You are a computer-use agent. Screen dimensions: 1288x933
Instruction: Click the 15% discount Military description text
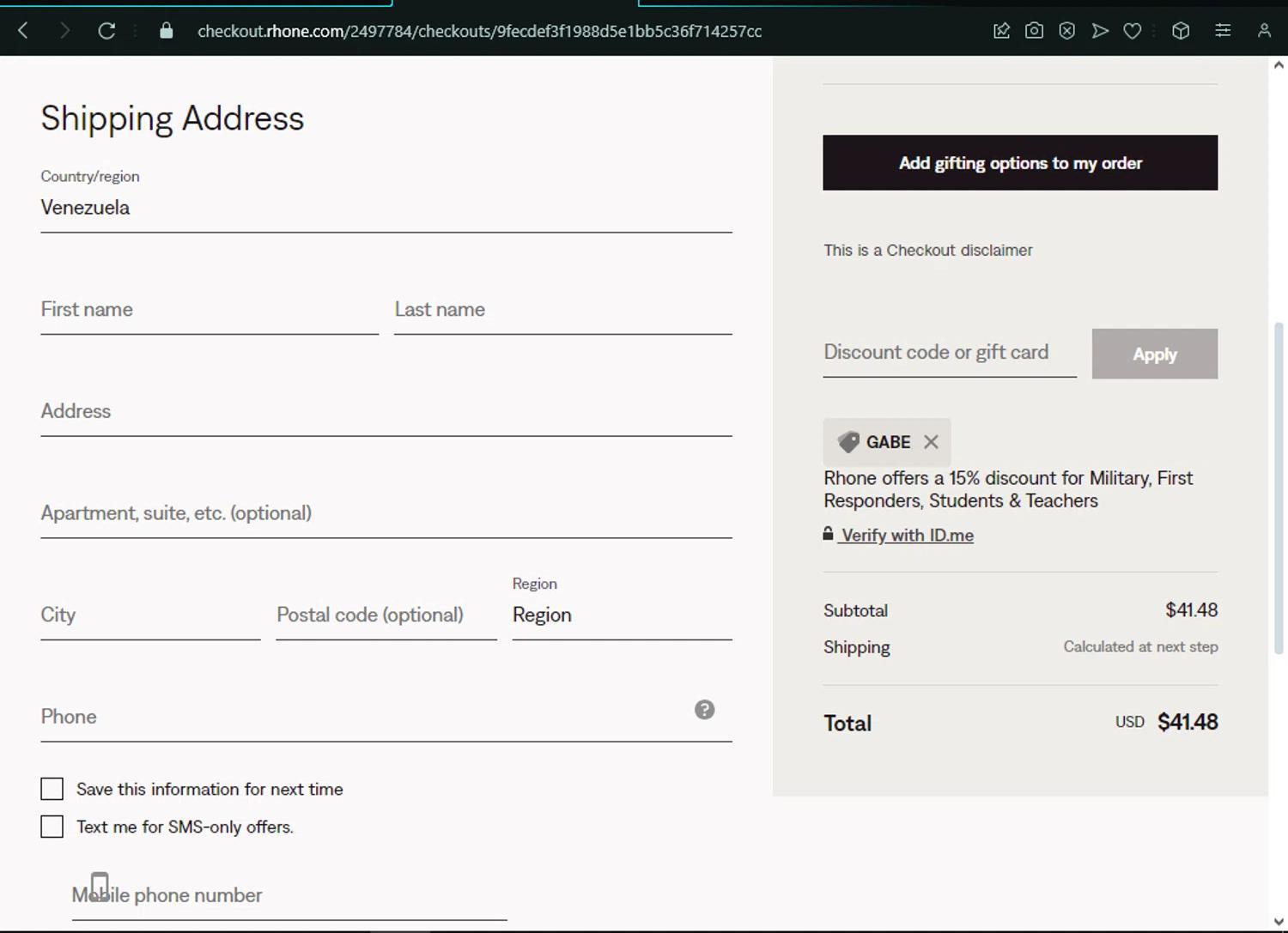coord(1008,489)
